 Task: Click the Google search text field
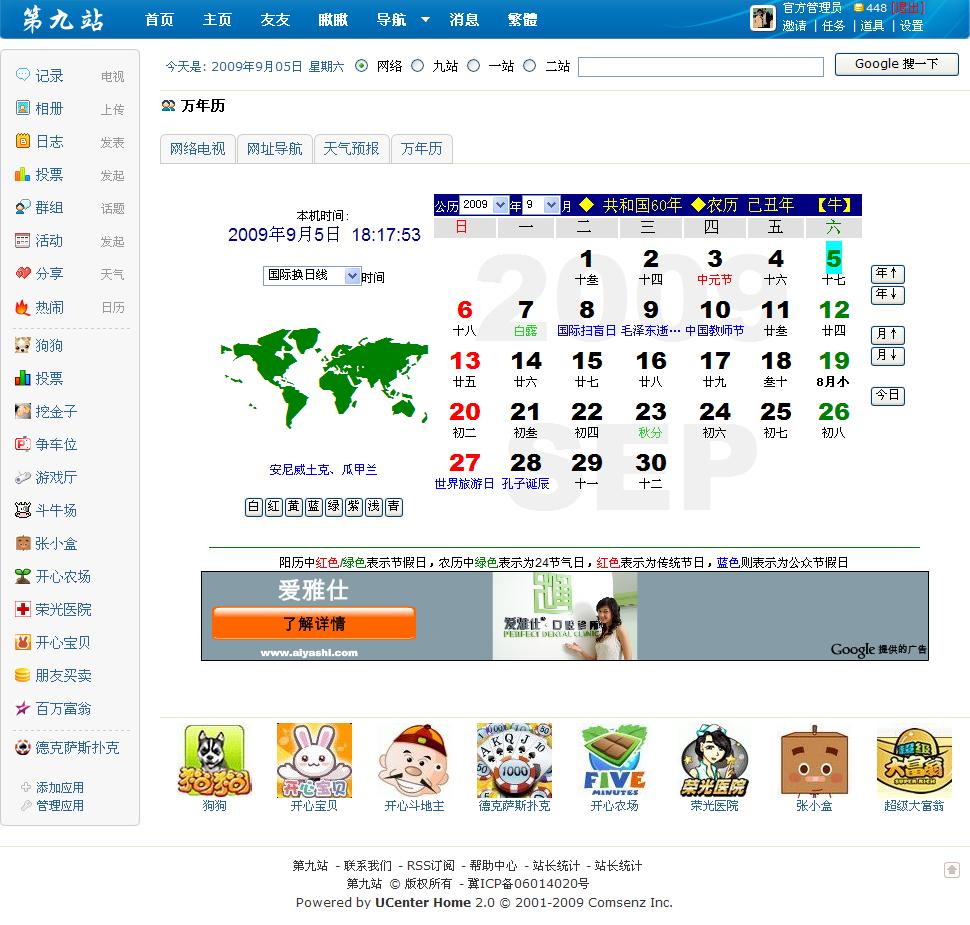(x=700, y=67)
